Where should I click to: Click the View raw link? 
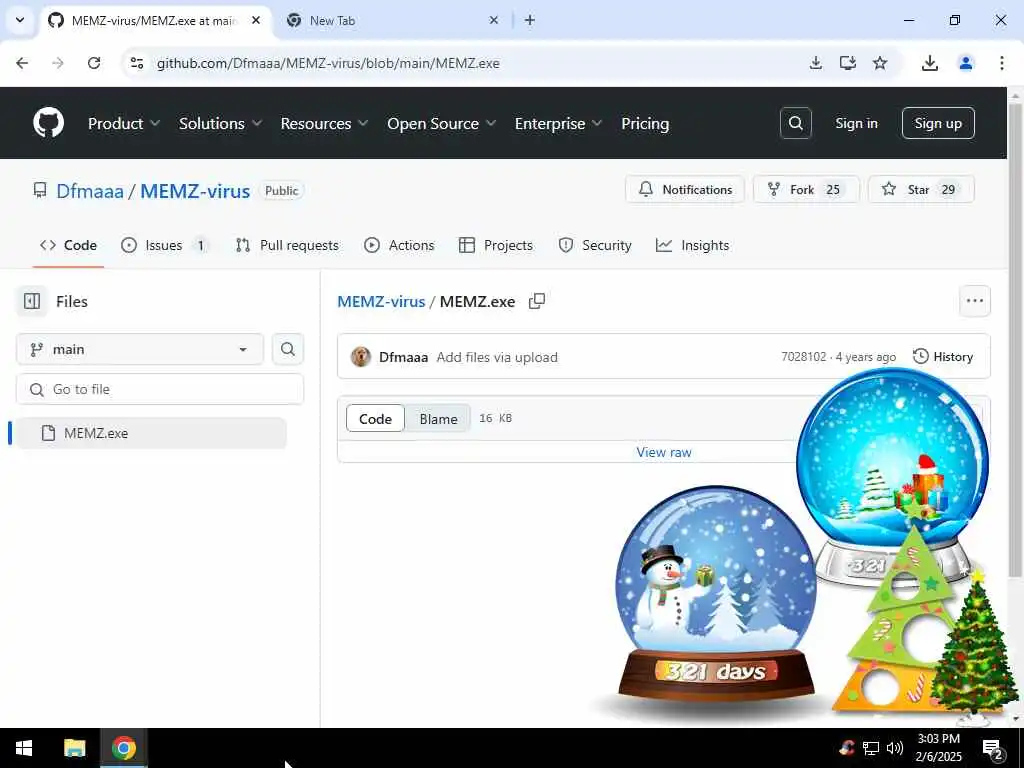[x=664, y=452]
